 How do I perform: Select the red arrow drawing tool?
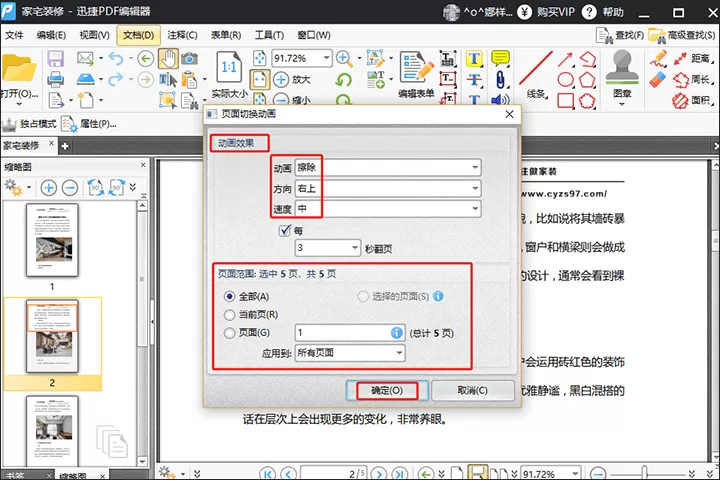click(x=565, y=59)
